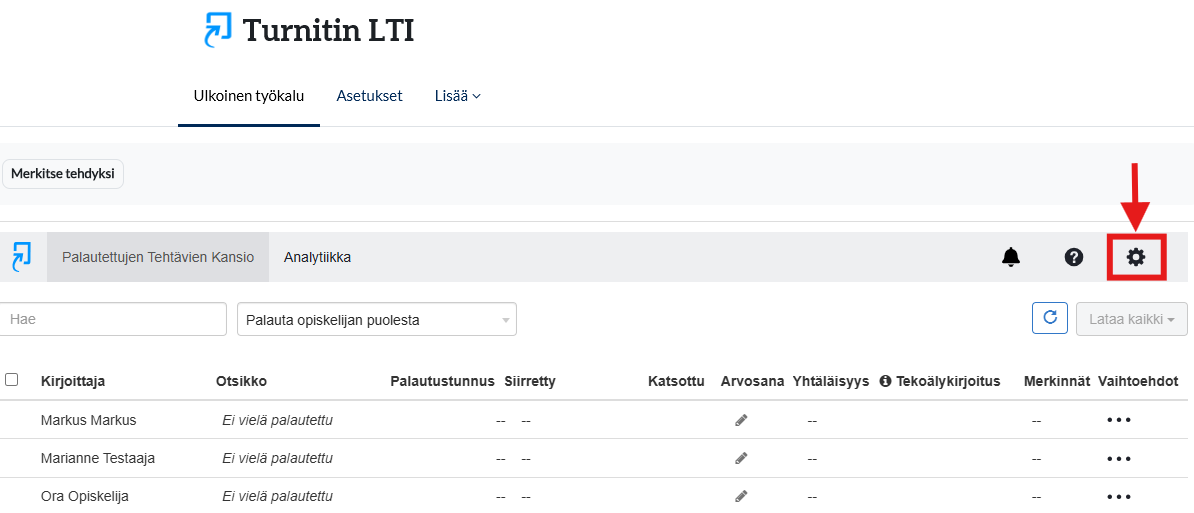
Task: Click the grade pencil for Markus Markus
Action: coord(741,421)
